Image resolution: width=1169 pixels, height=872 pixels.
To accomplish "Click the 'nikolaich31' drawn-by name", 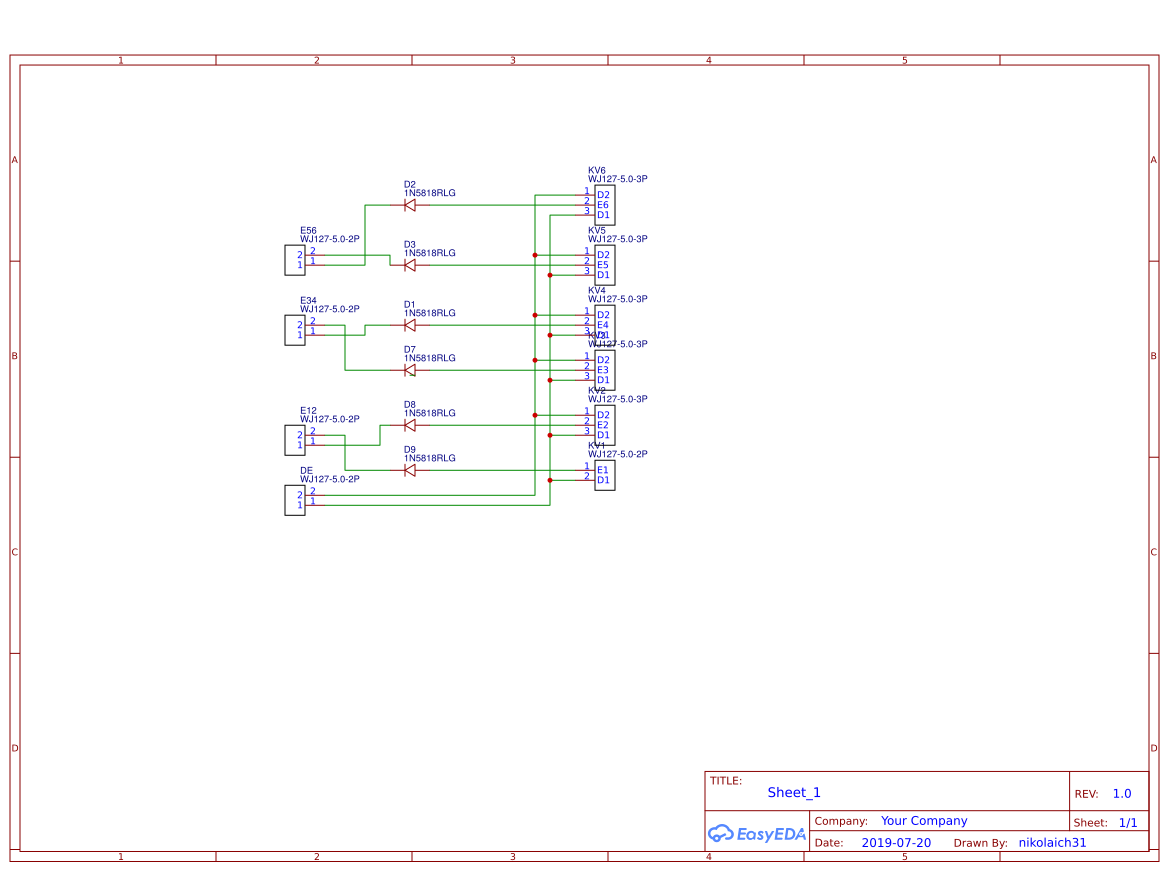I will [x=1052, y=843].
